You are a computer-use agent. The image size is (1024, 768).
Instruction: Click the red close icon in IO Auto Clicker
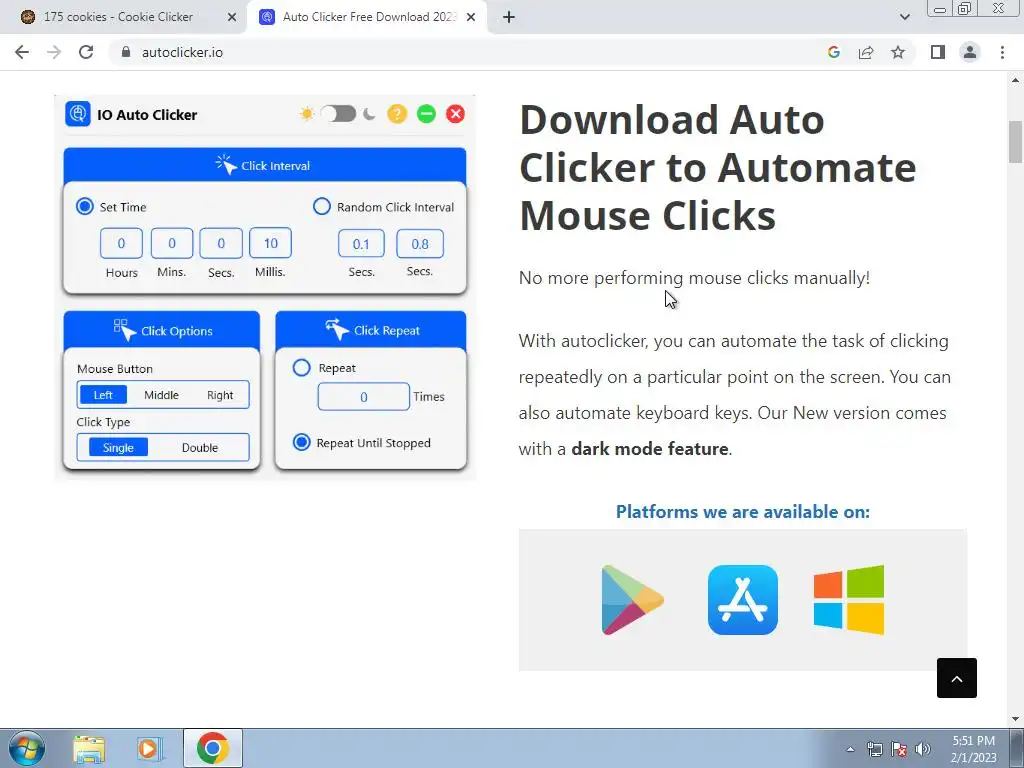pos(456,114)
